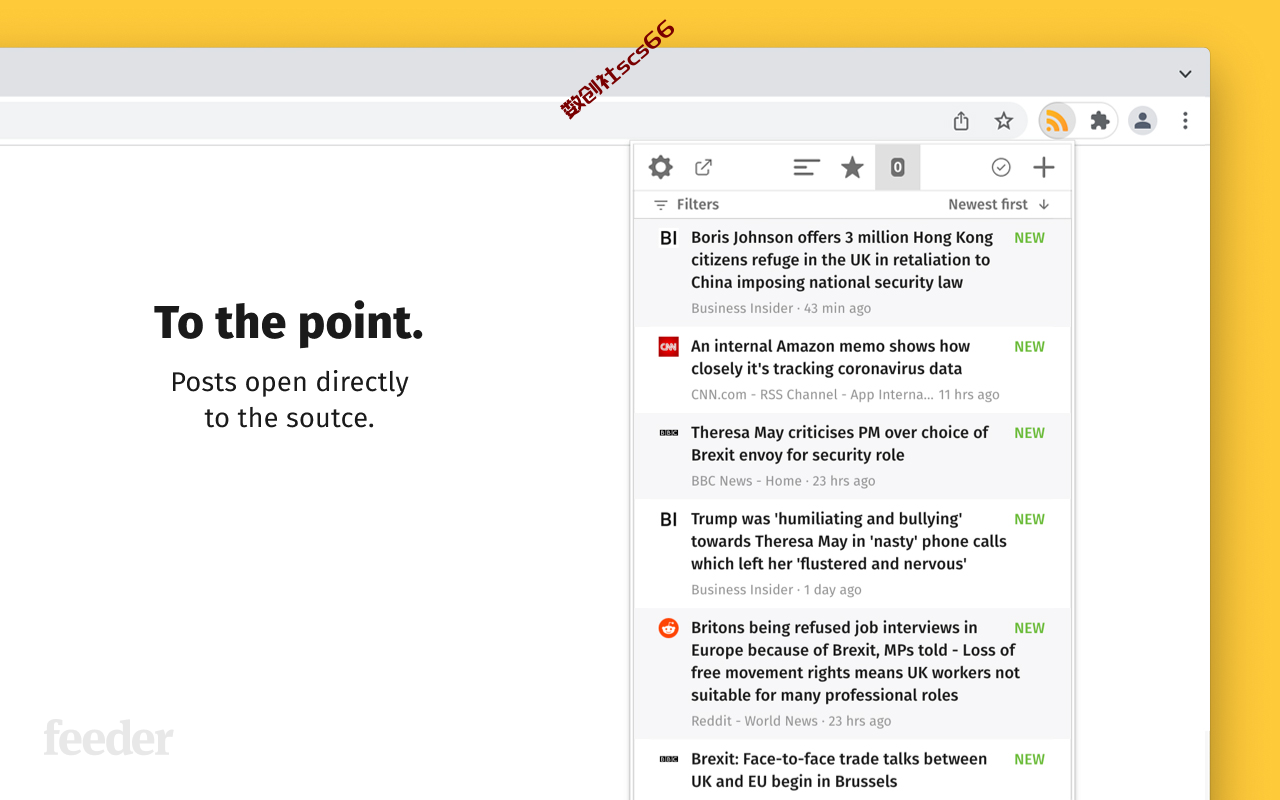
Task: Open browser three-dot menu
Action: pos(1185,121)
